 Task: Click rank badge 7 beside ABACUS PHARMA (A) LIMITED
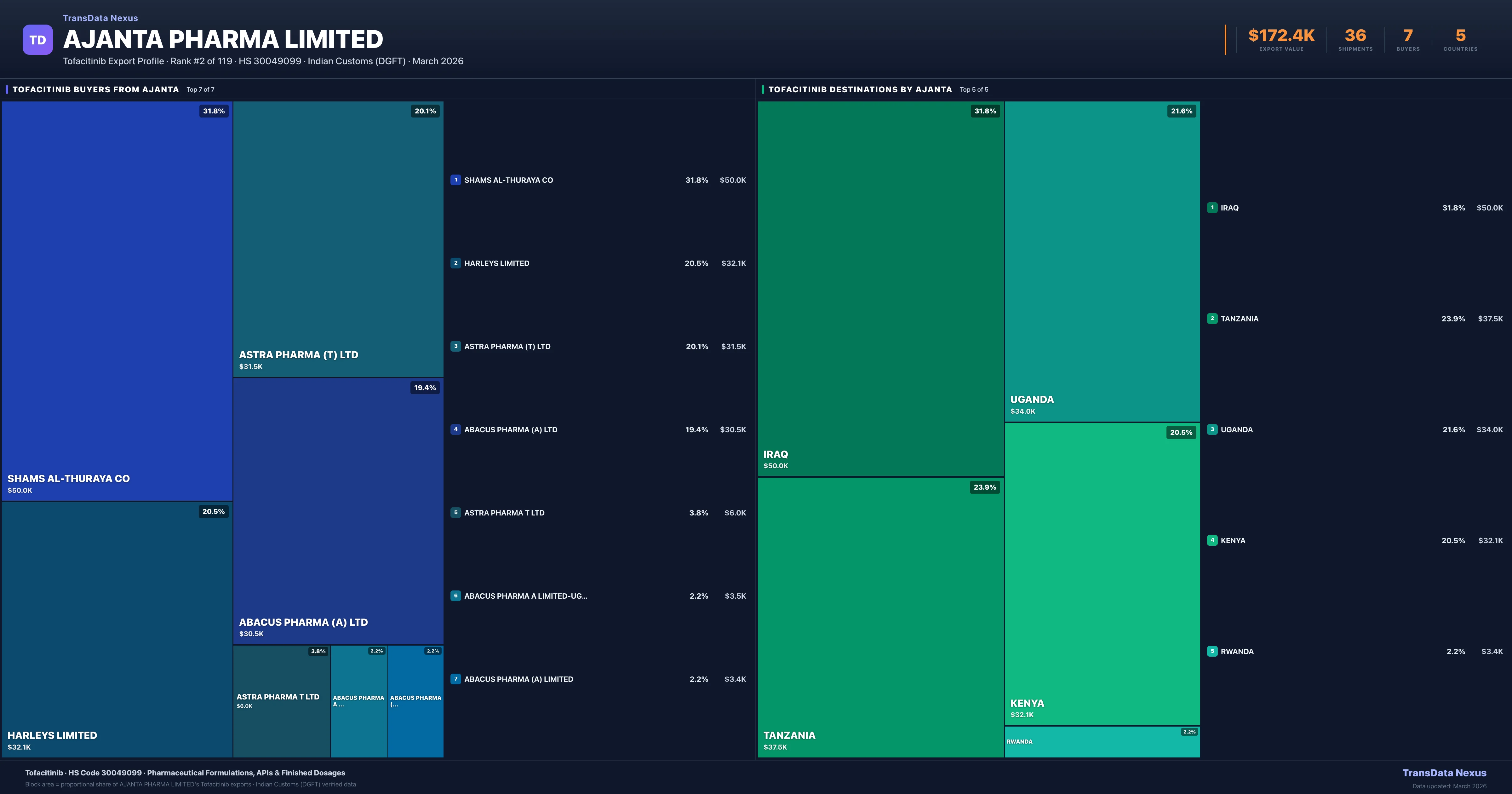[455, 679]
